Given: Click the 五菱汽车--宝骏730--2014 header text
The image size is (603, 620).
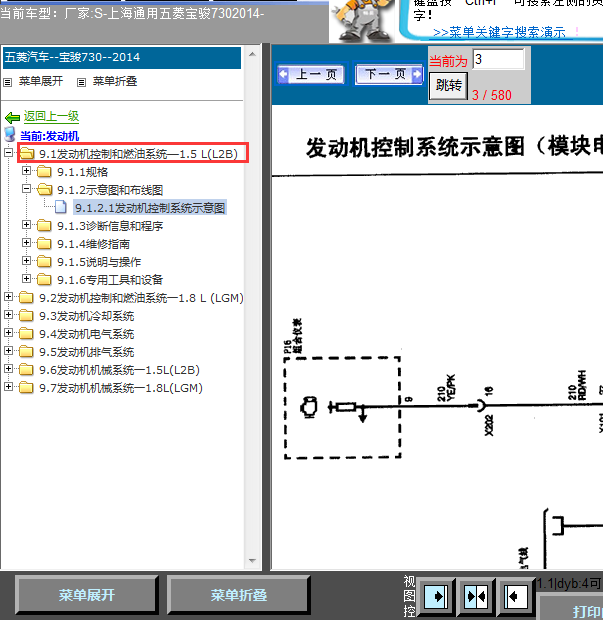Looking at the screenshot, I should click(x=72, y=57).
